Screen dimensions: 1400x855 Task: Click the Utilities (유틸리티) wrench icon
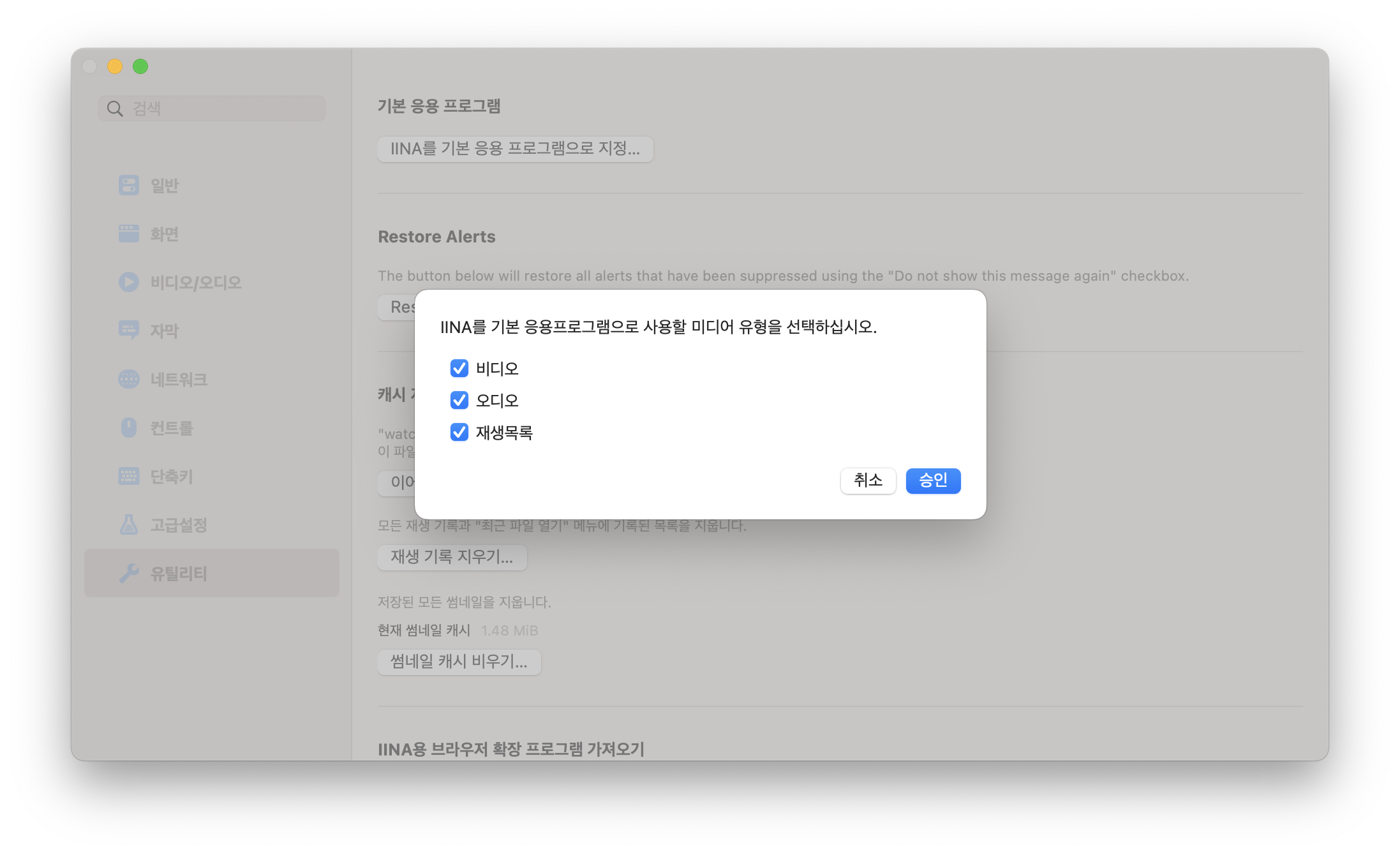[129, 573]
